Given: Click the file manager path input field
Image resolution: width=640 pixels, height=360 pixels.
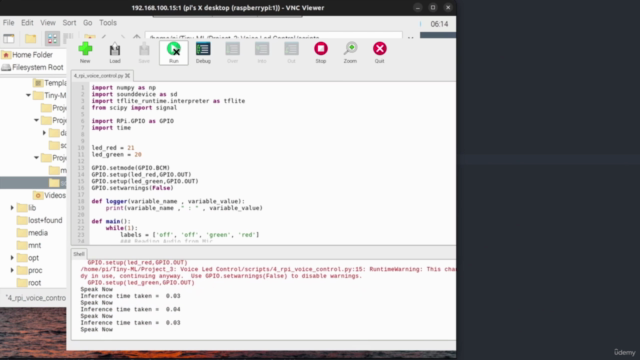Looking at the screenshot, I should (273, 36).
